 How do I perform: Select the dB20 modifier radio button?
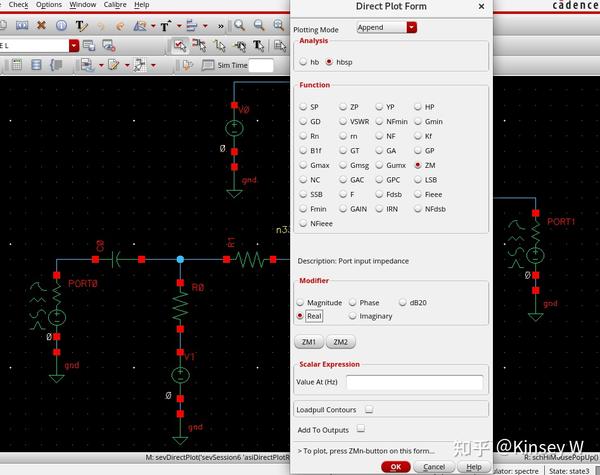pos(403,302)
